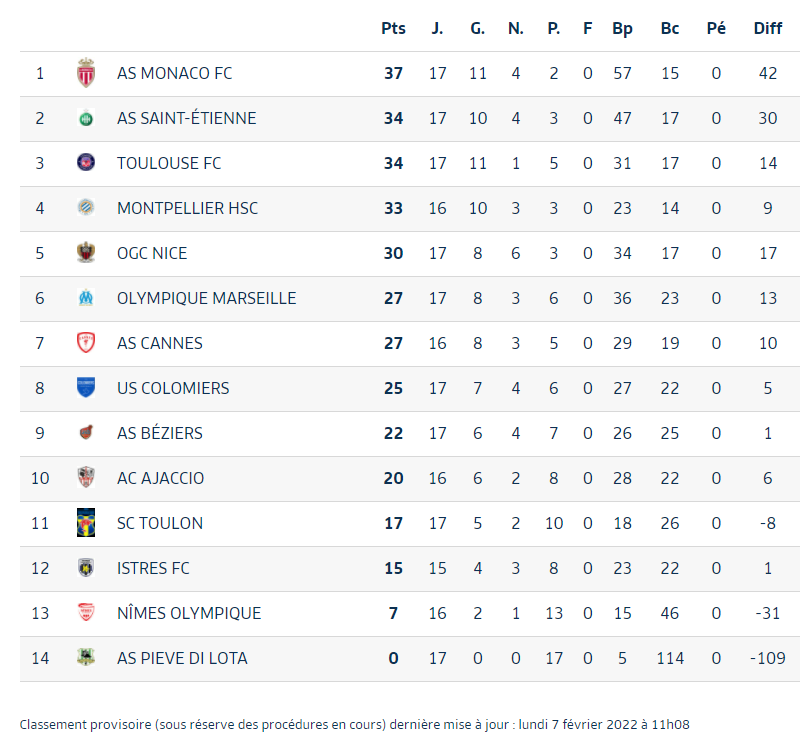Open the AS Béziers team name

160,433
